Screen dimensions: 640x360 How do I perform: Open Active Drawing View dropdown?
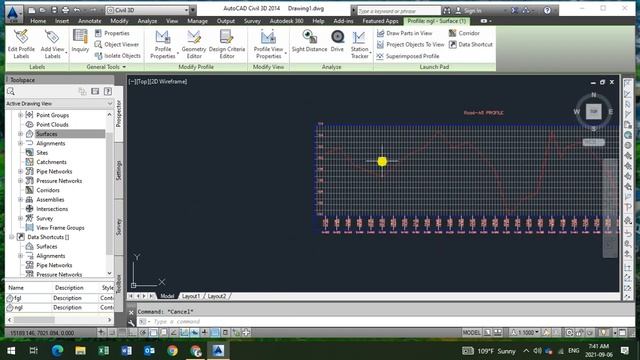pos(59,104)
